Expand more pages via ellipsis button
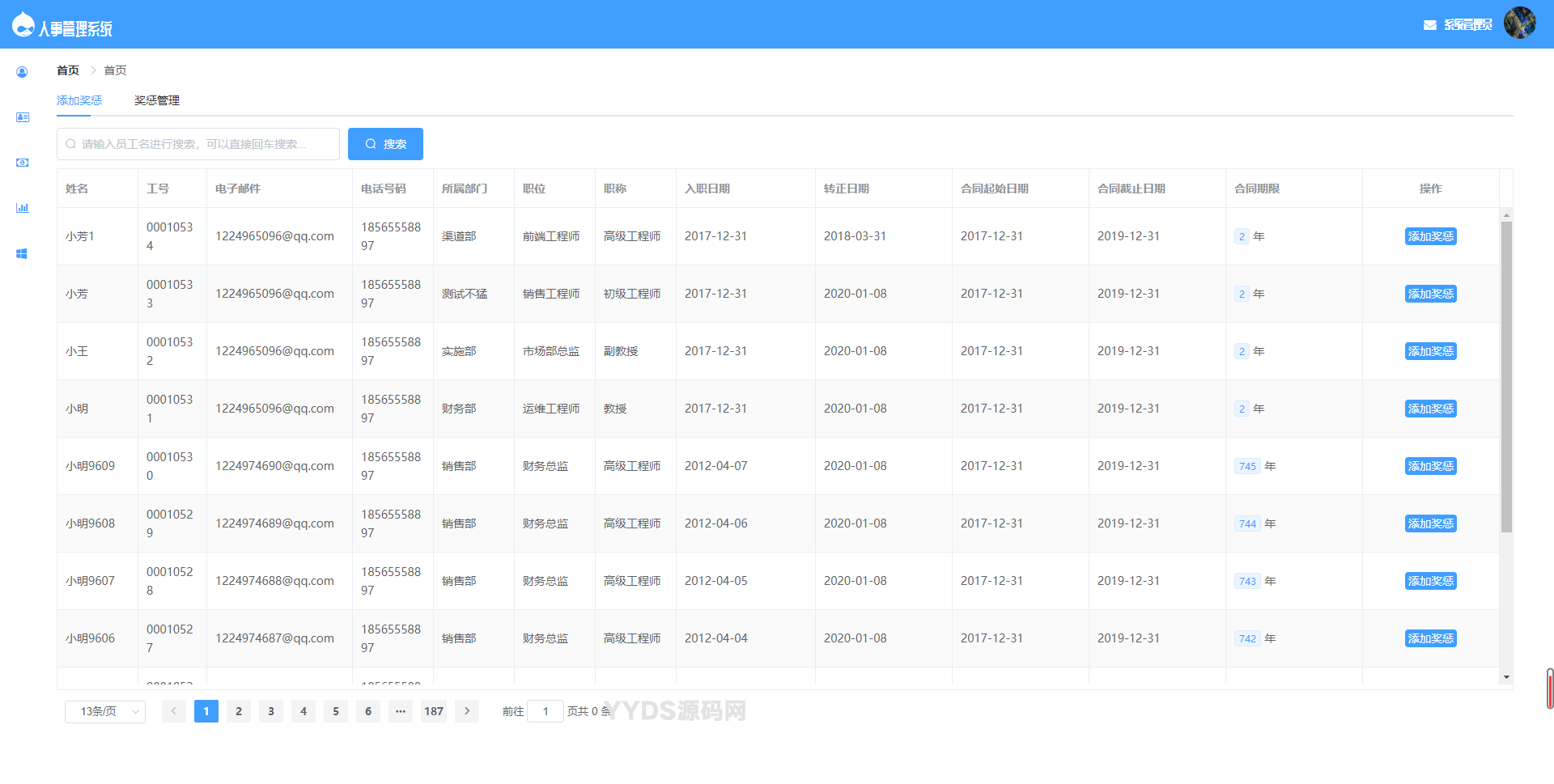The width and height of the screenshot is (1554, 784). (401, 711)
